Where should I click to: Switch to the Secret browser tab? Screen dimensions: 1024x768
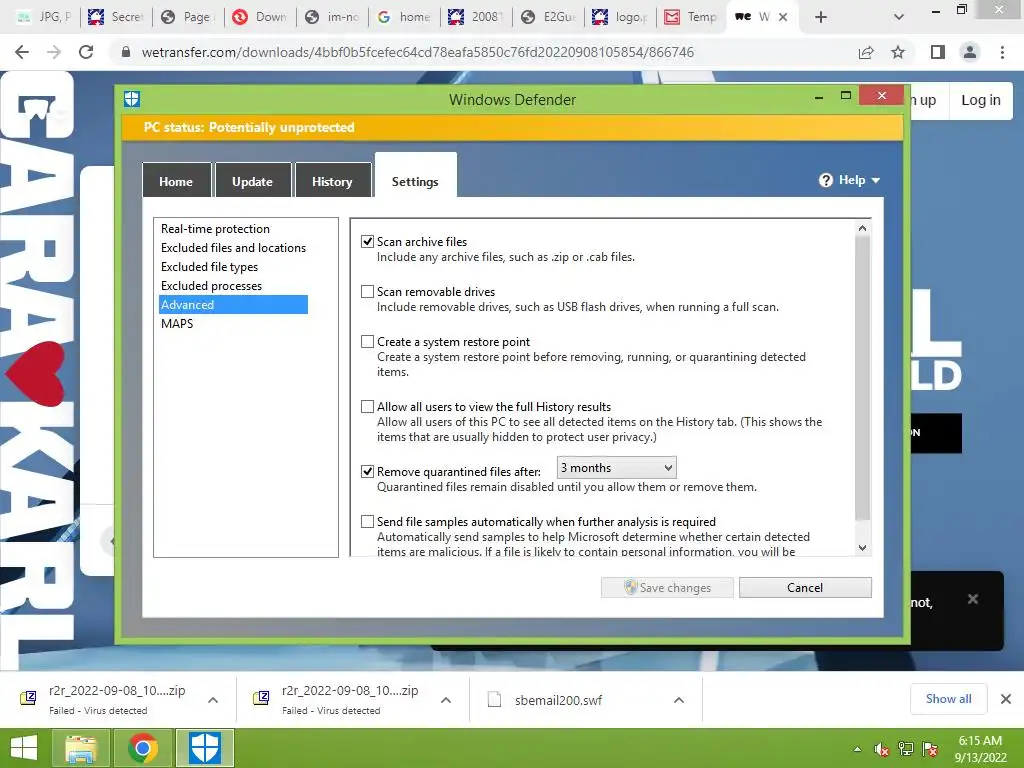click(x=116, y=17)
